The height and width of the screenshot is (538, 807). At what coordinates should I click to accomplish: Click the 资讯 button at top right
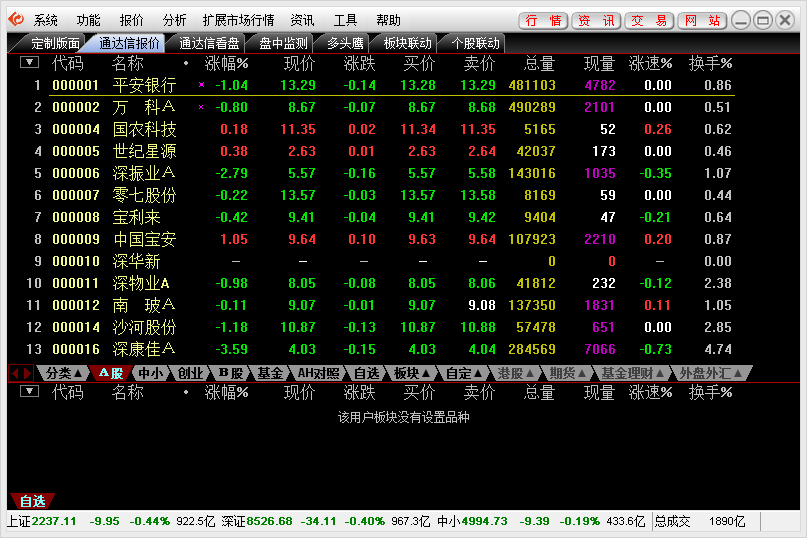pyautogui.click(x=596, y=21)
